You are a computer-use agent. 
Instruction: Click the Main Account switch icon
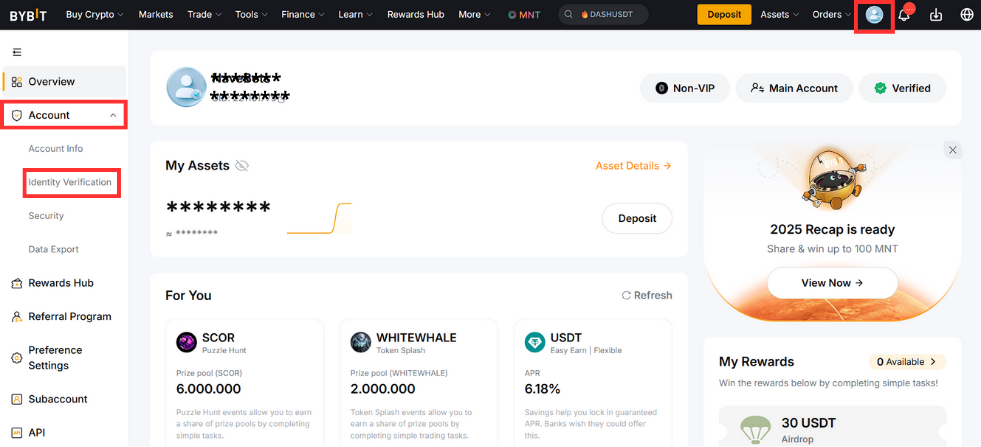click(x=757, y=88)
